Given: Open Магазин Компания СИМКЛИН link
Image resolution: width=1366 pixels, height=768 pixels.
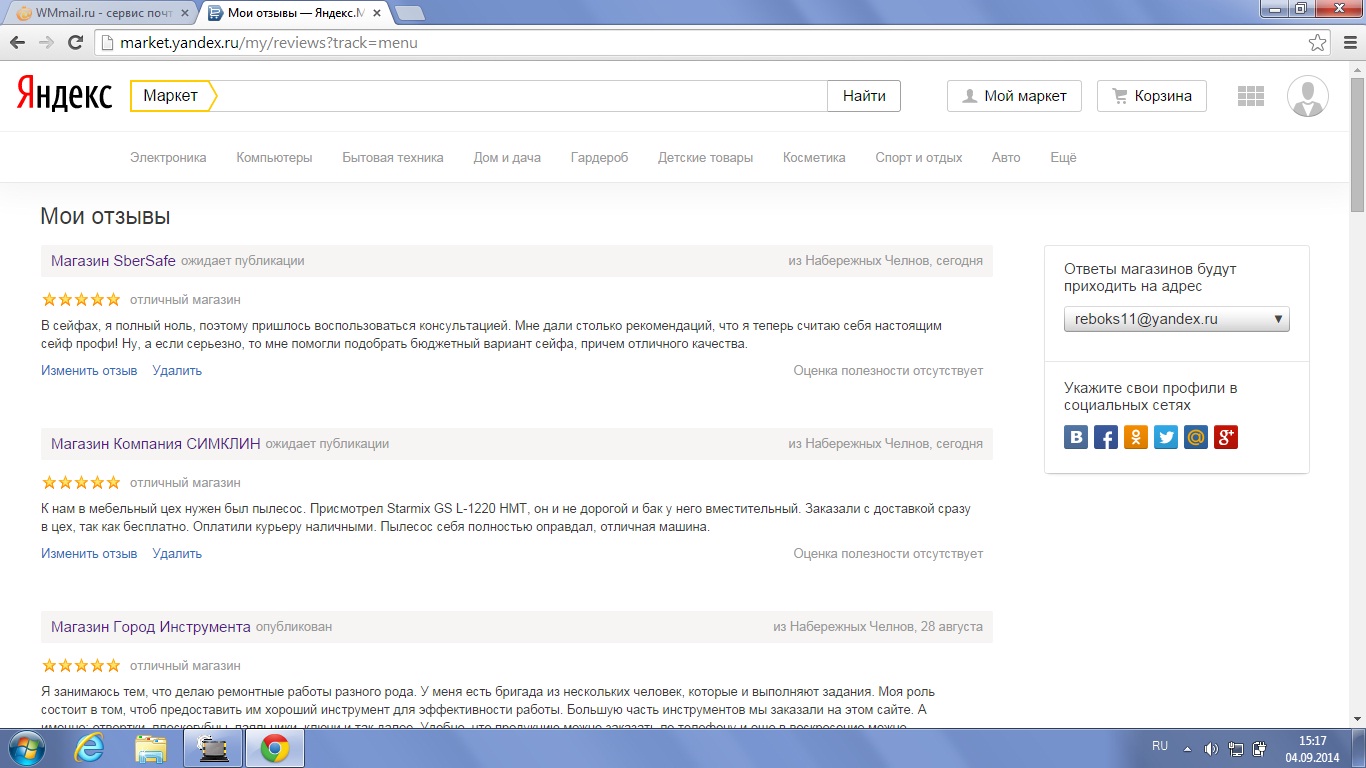Looking at the screenshot, I should click(155, 443).
